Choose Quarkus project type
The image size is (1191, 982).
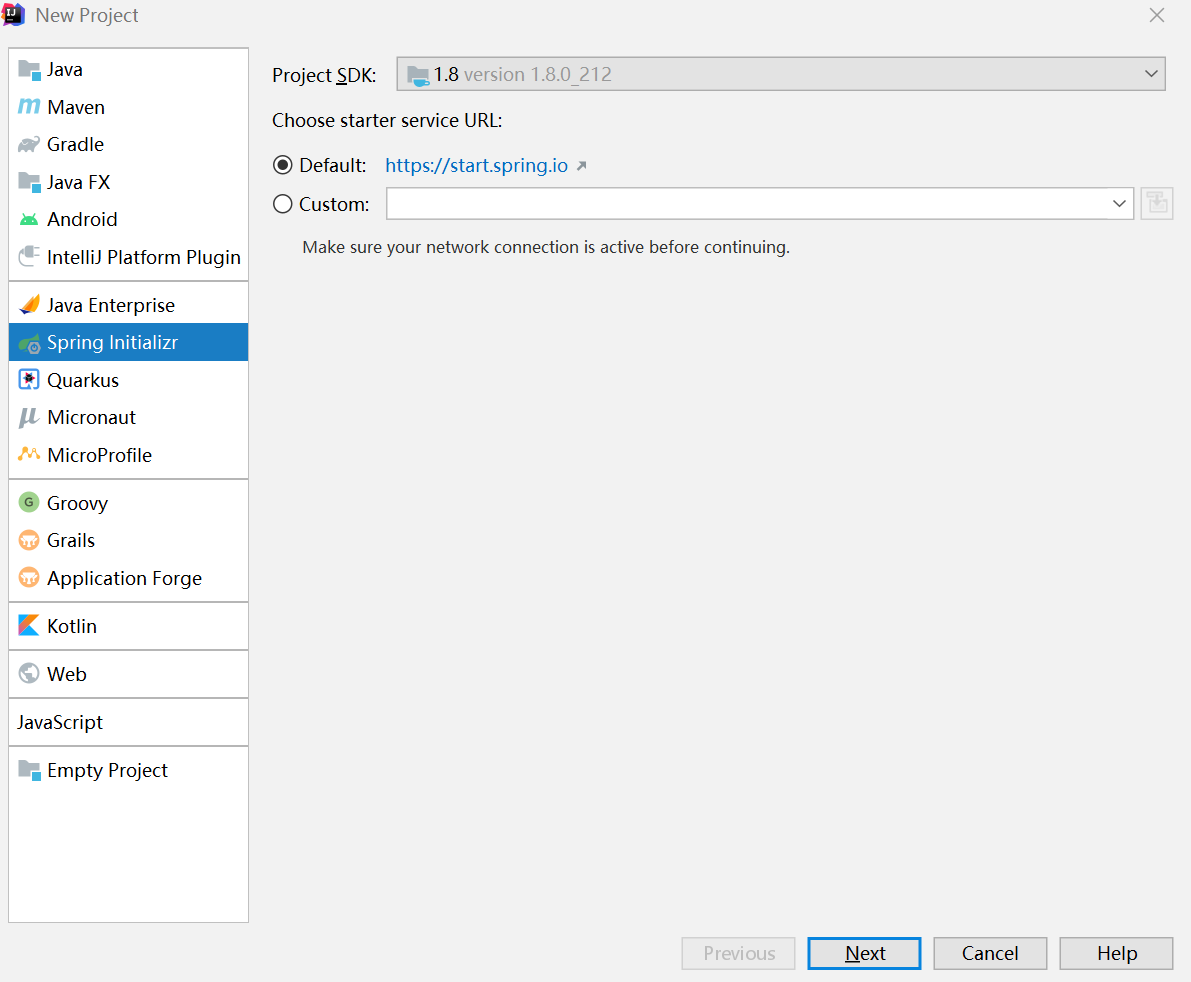[x=128, y=380]
